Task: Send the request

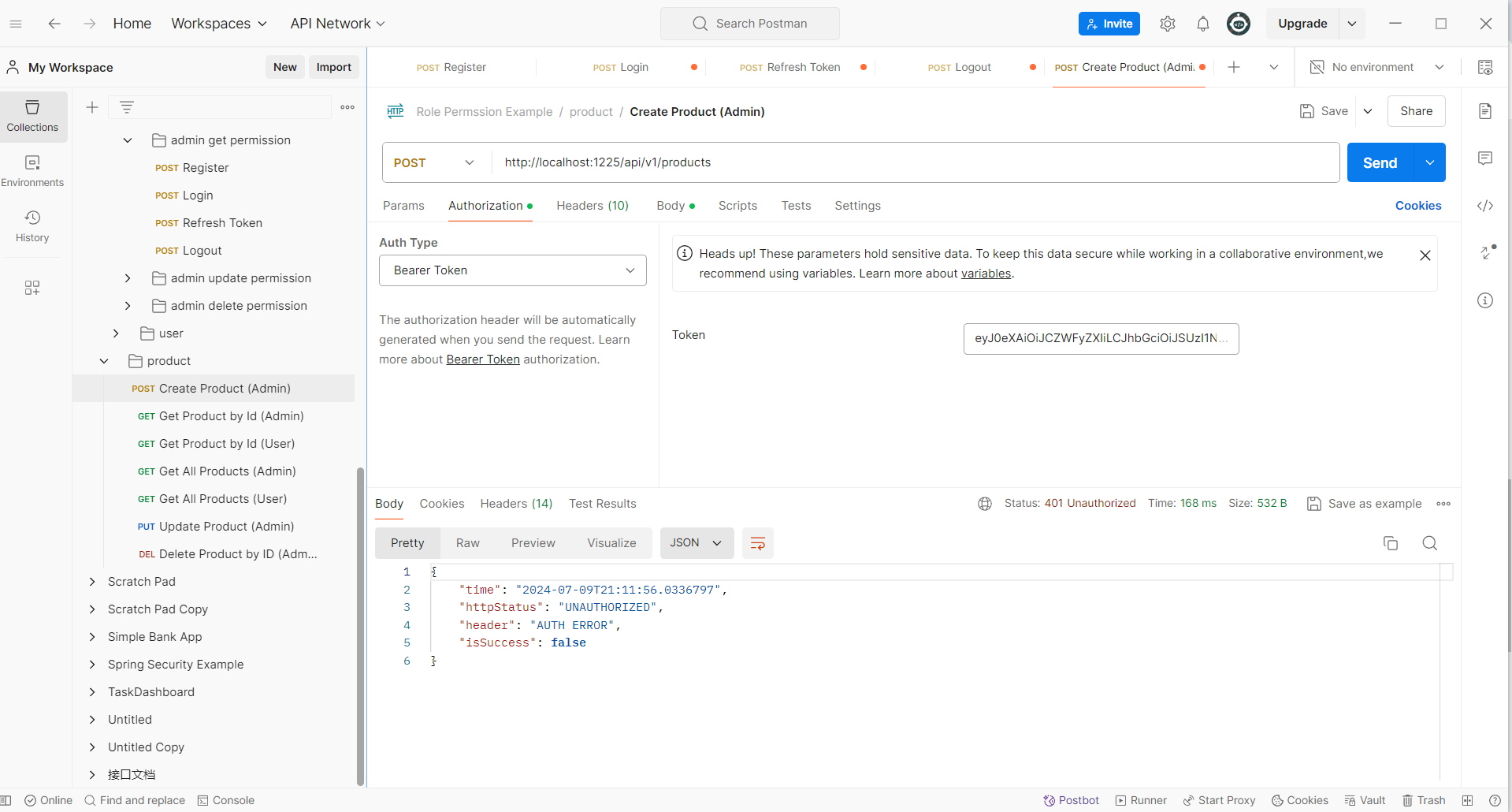Action: coord(1380,162)
